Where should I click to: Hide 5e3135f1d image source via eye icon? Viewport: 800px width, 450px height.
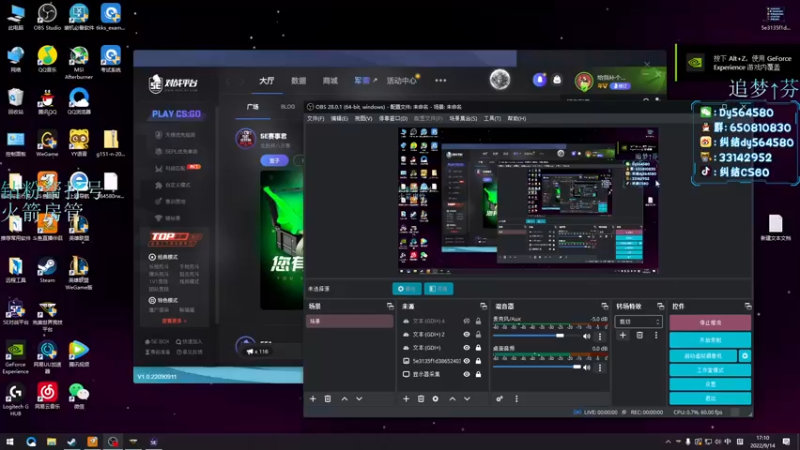click(x=466, y=361)
